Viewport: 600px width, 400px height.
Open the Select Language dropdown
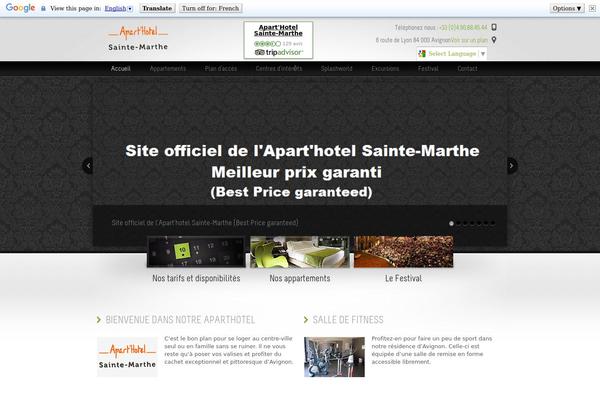[x=452, y=54]
